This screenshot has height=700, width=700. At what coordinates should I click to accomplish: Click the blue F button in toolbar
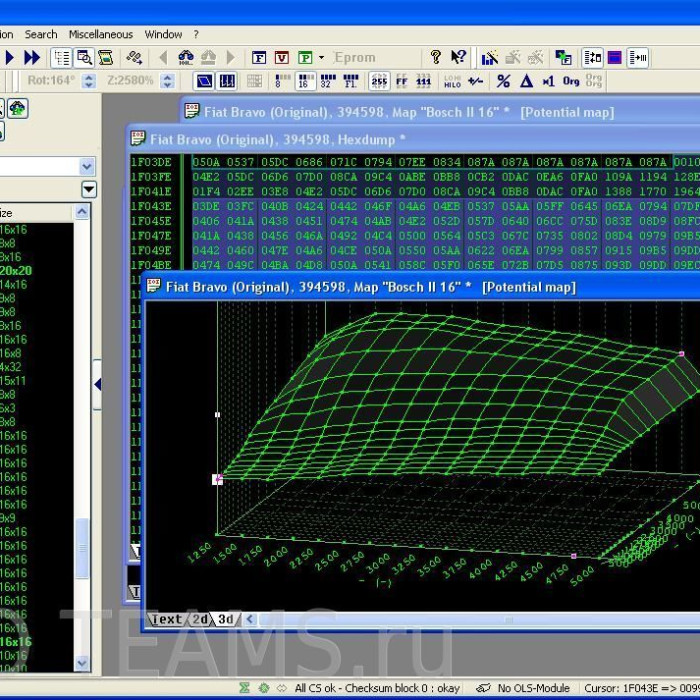tap(259, 57)
